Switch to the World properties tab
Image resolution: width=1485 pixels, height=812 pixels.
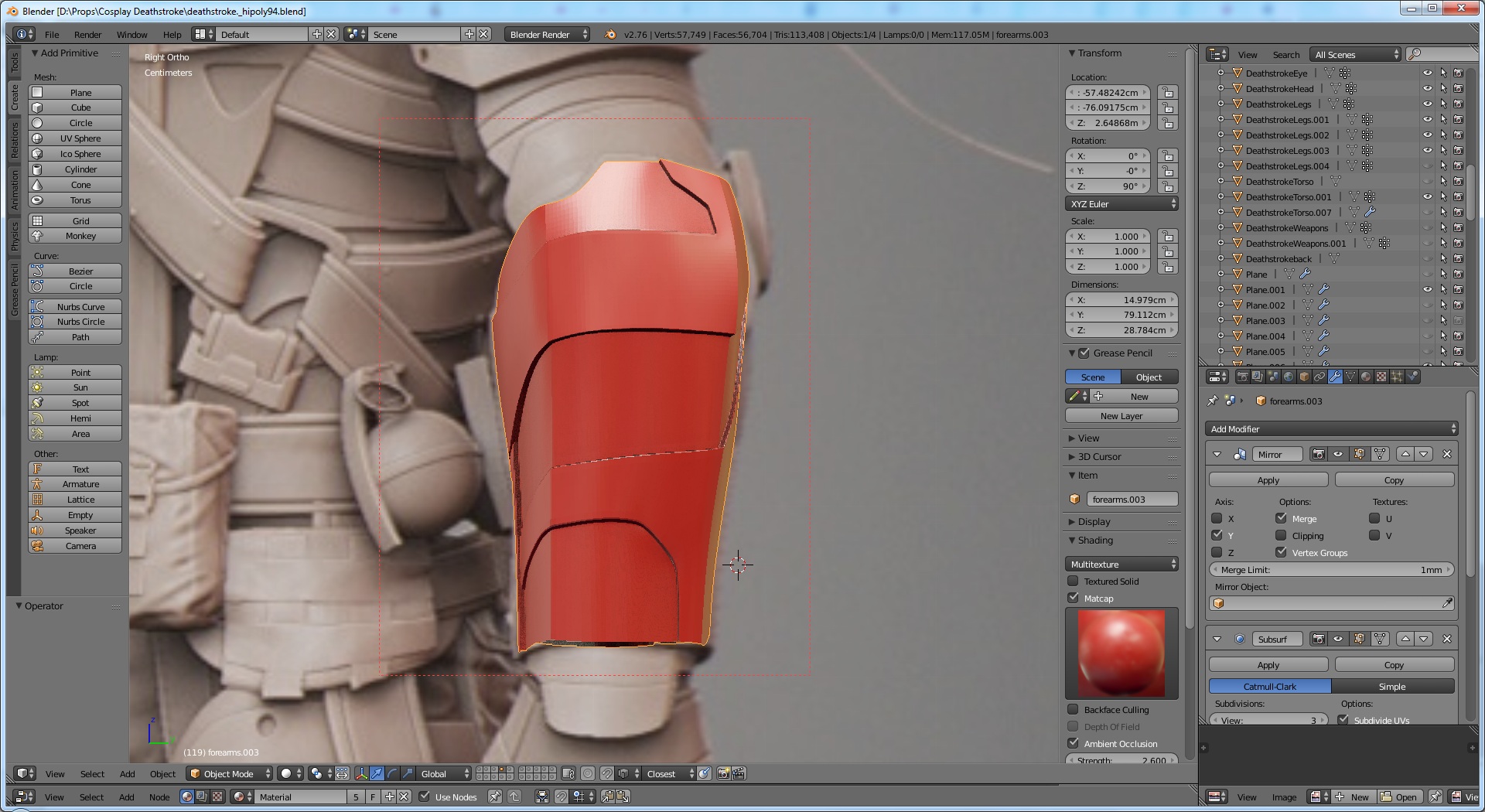[1289, 377]
